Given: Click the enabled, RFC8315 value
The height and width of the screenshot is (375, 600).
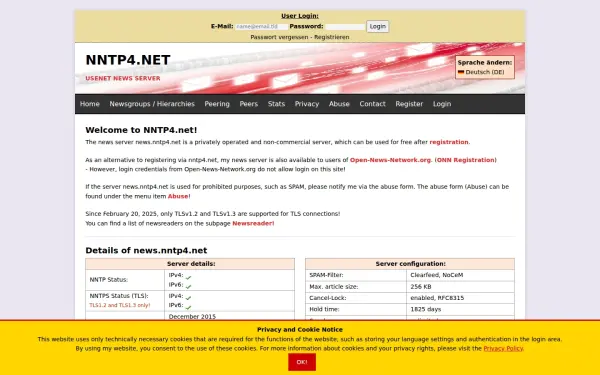Looking at the screenshot, I should [x=437, y=298].
